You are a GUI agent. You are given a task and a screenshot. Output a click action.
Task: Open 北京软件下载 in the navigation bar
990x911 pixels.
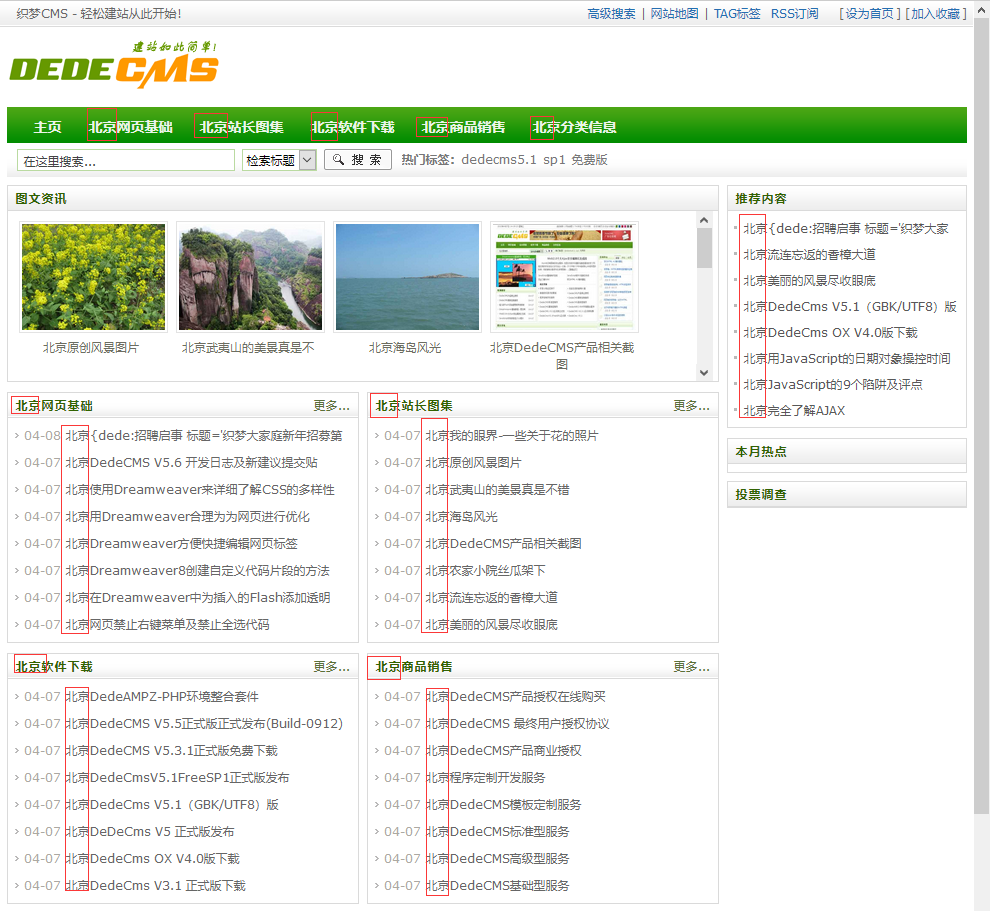352,127
